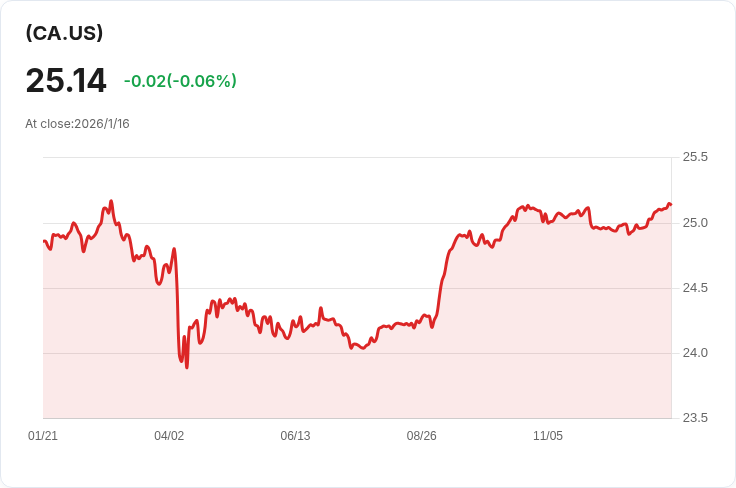The width and height of the screenshot is (736, 488).
Task: Select the 04/02 date on x-axis
Action: [x=169, y=436]
